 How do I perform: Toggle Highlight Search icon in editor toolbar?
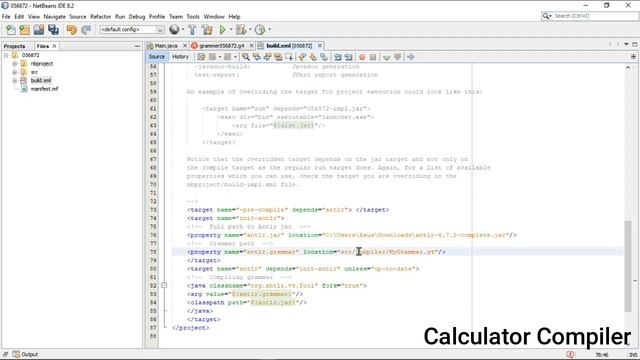pos(278,57)
